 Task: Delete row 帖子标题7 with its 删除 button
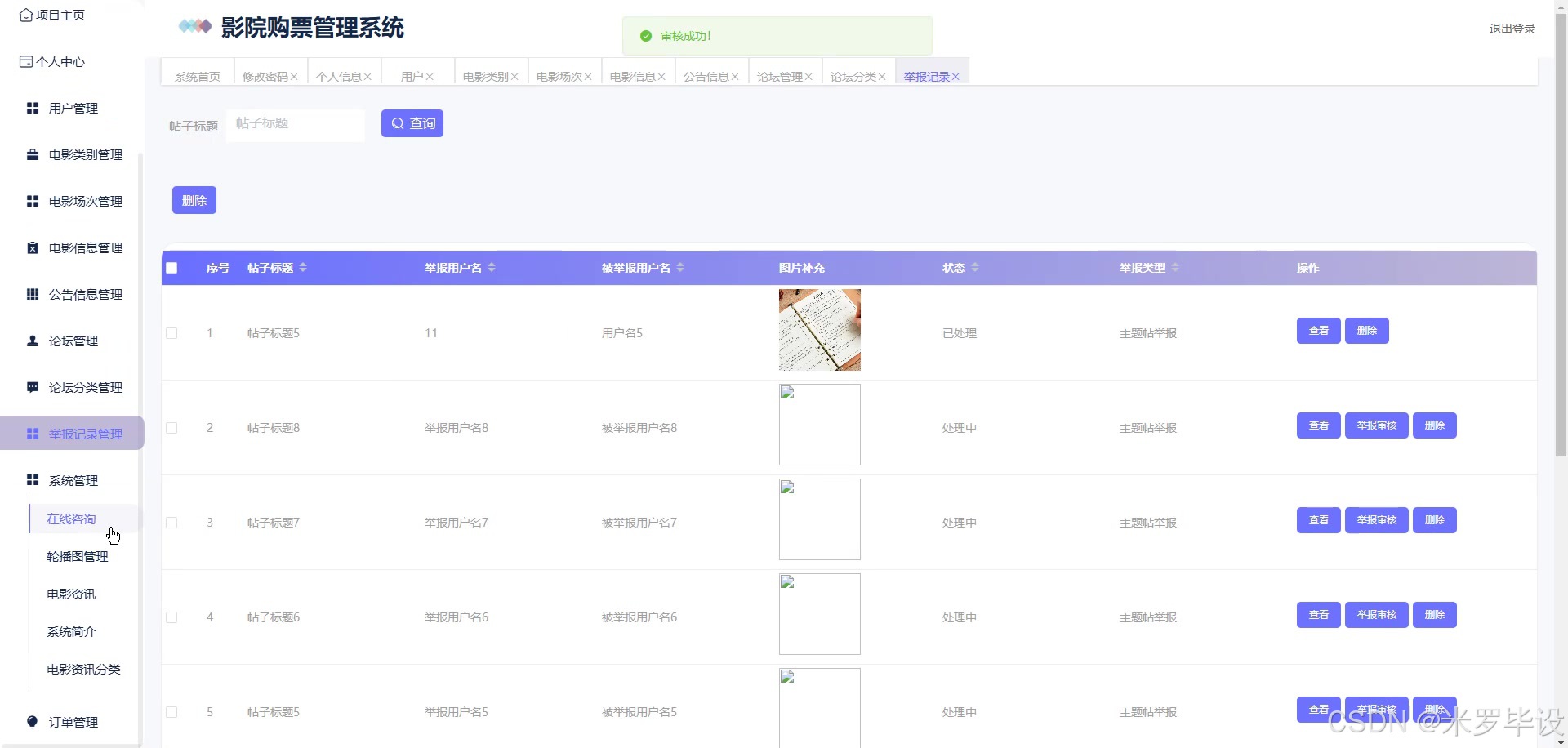(1435, 520)
